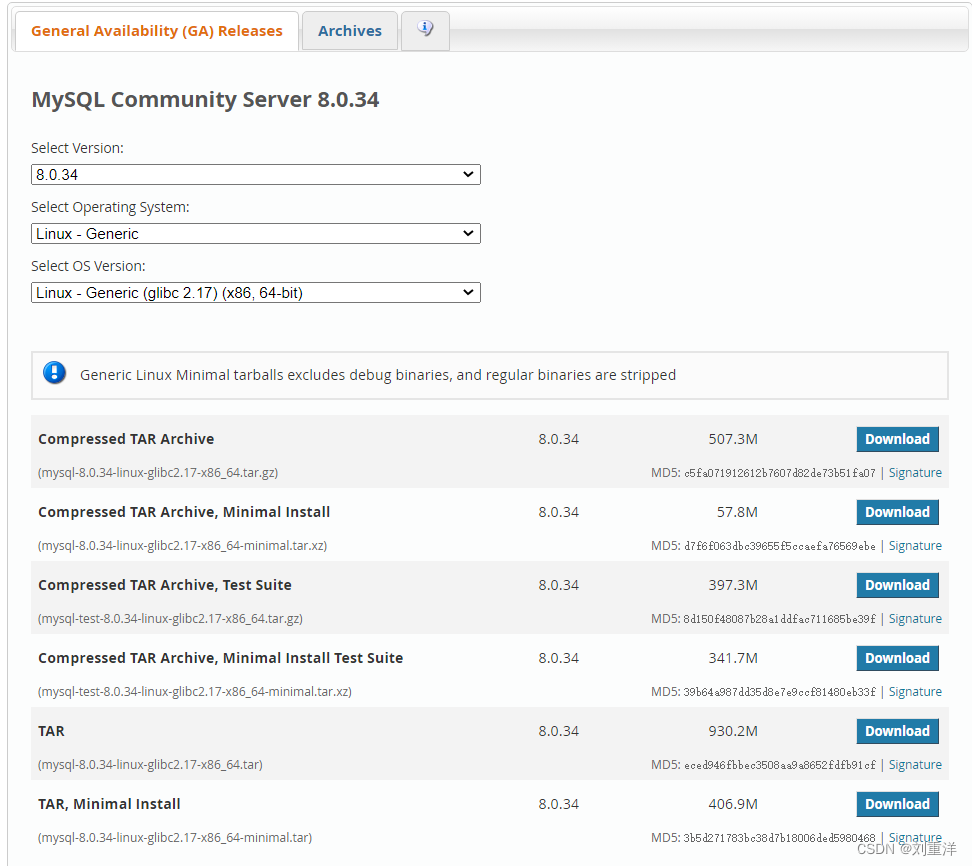The image size is (972, 866).
Task: Download the Test Suite archive
Action: [x=897, y=585]
